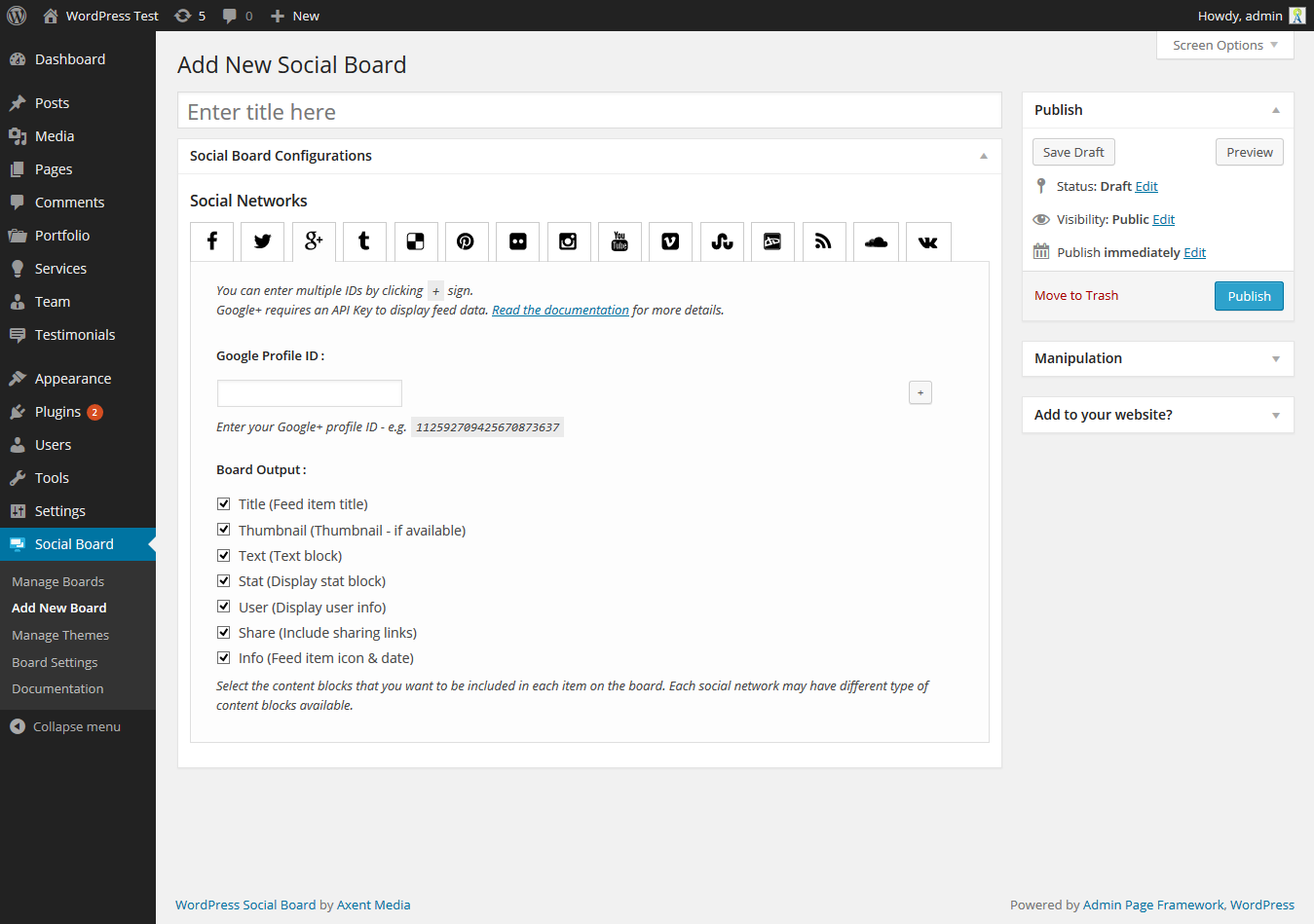This screenshot has width=1314, height=924.
Task: Open Manage Boards in Social Board menu
Action: coord(57,580)
